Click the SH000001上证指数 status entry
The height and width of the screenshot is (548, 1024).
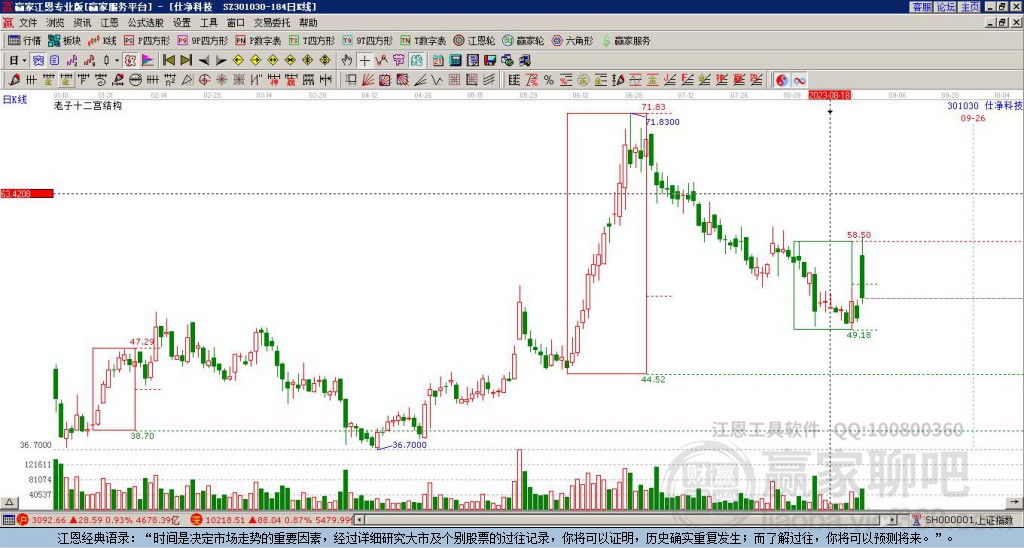pyautogui.click(x=968, y=520)
